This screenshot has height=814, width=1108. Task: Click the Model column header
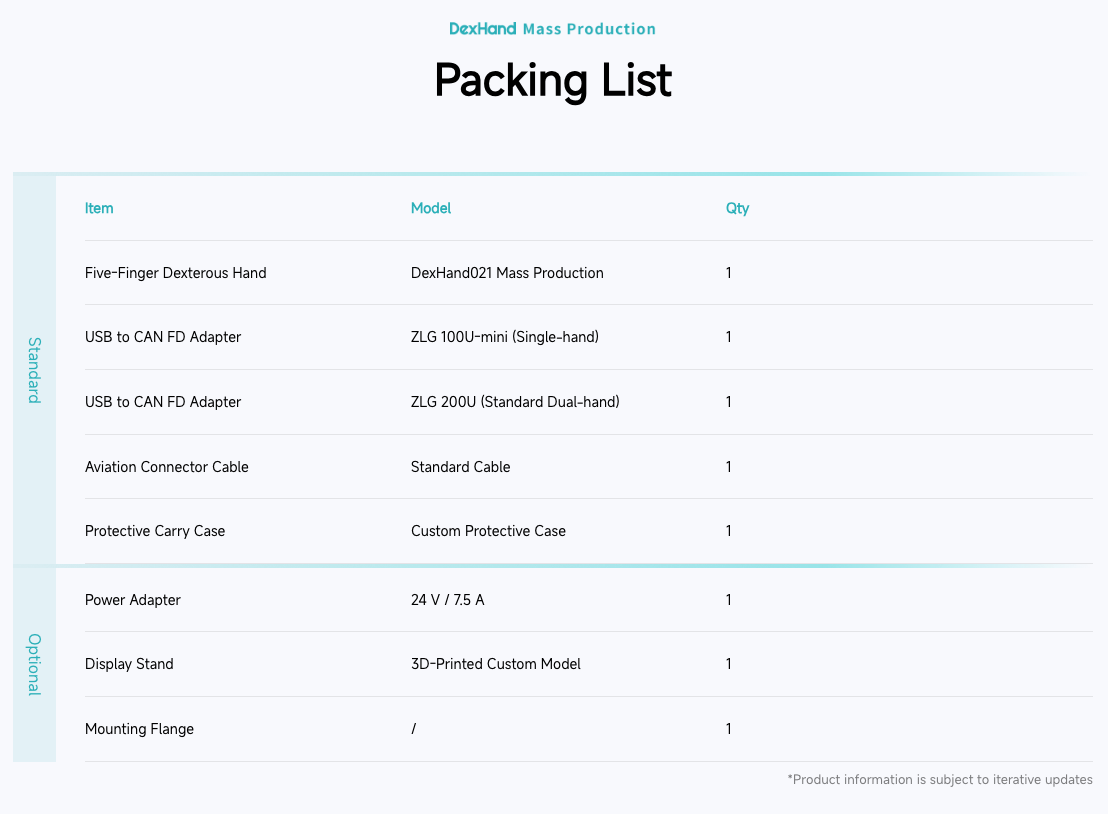[x=431, y=208]
